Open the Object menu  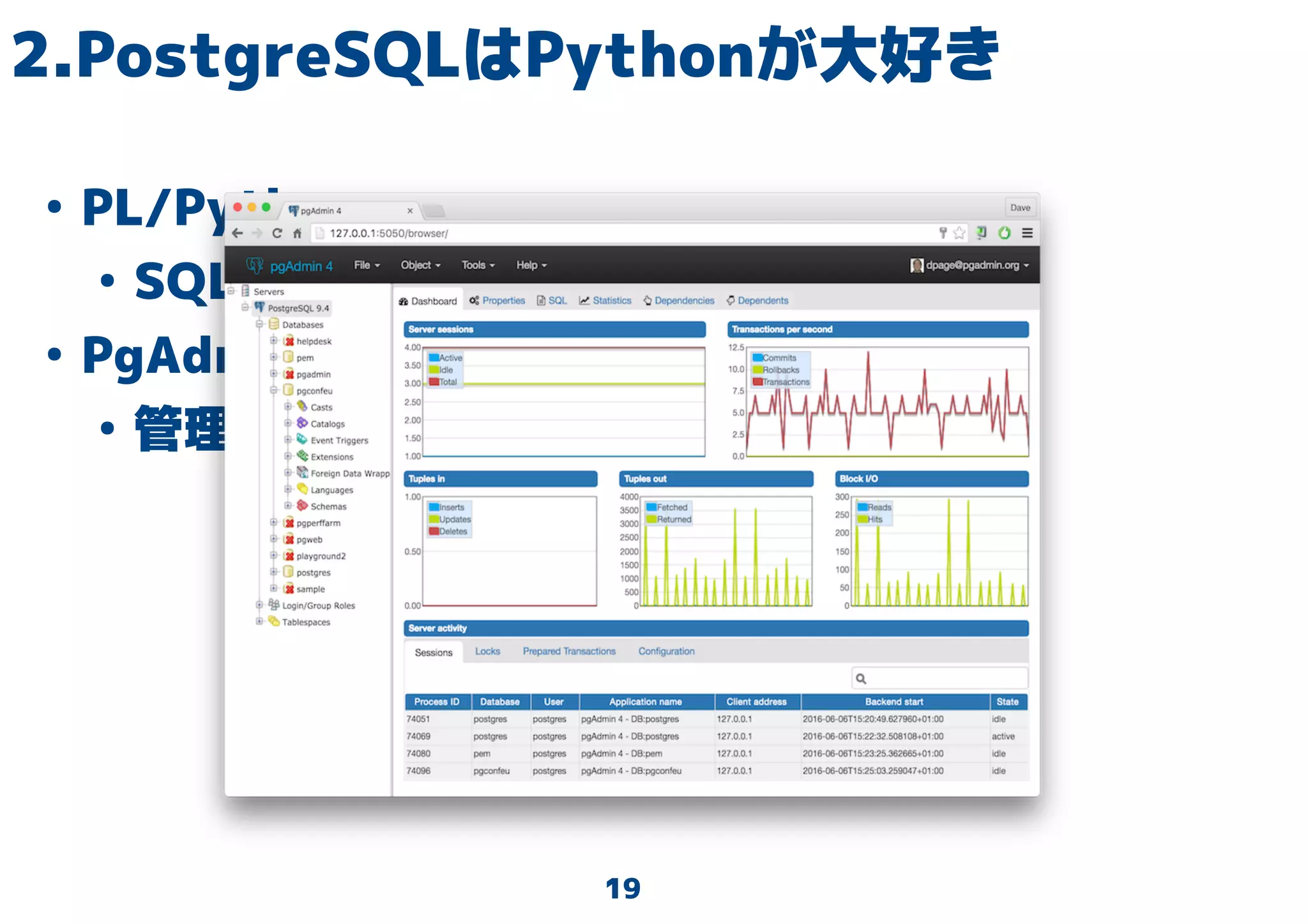click(x=420, y=265)
